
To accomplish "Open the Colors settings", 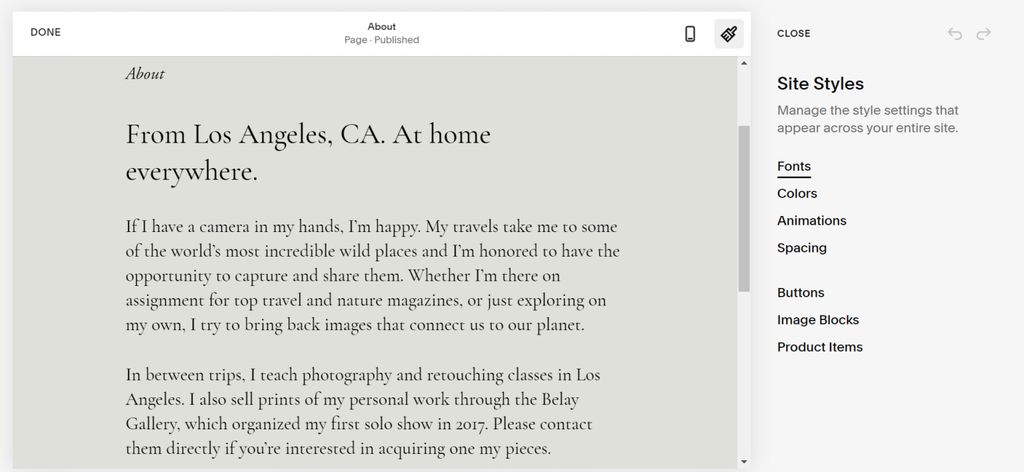I will [x=797, y=193].
